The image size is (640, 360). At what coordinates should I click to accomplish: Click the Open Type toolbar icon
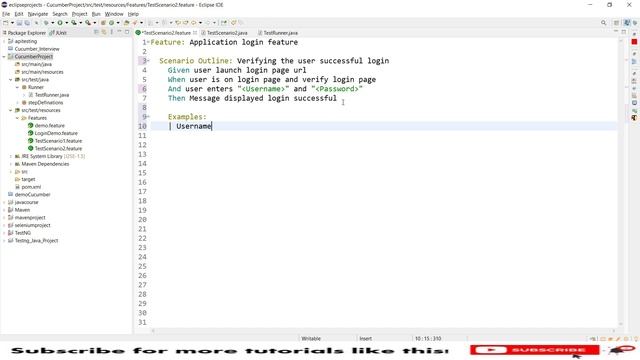click(127, 23)
